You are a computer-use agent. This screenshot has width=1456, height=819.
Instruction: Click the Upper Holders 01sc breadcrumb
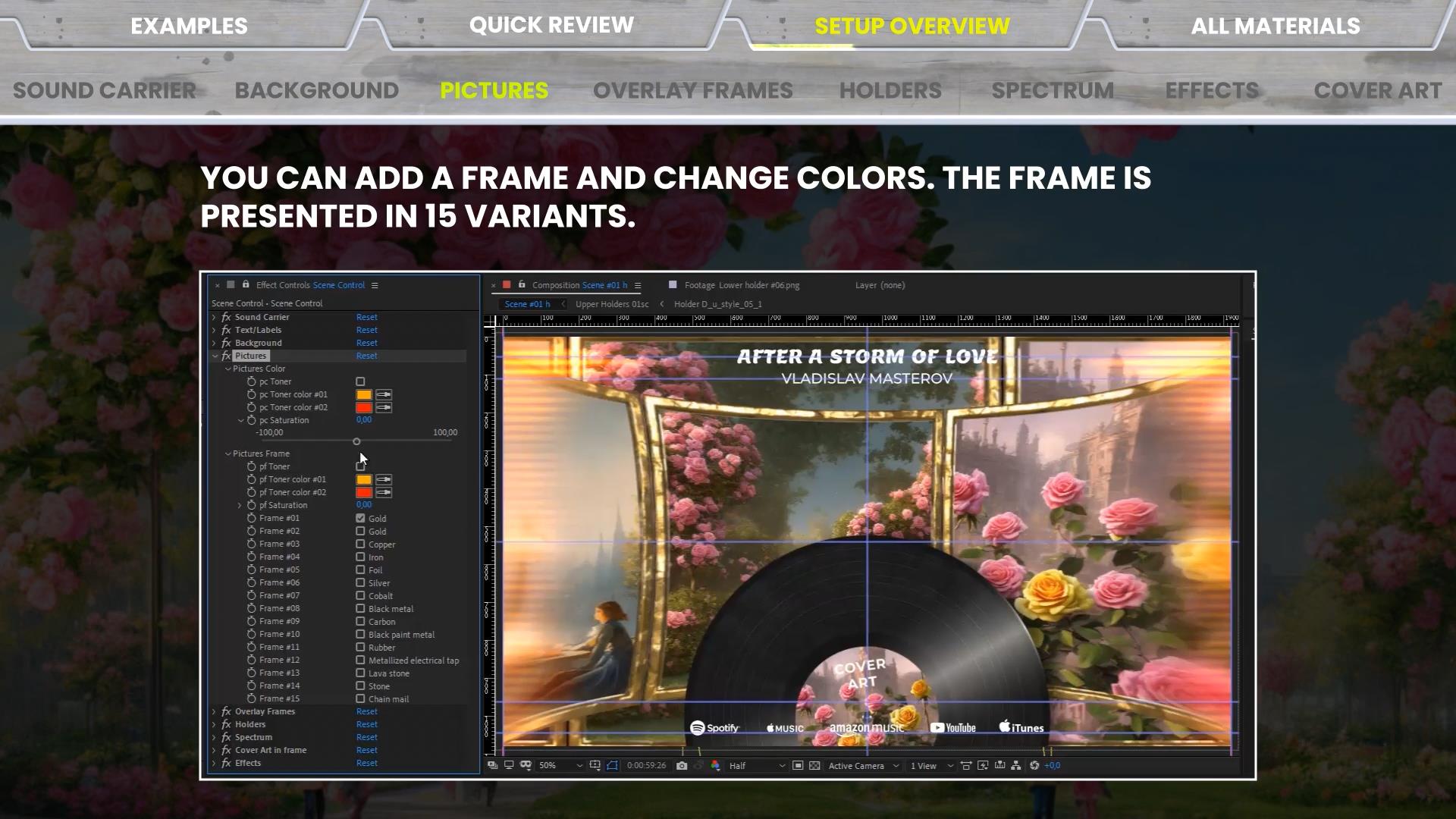point(612,304)
